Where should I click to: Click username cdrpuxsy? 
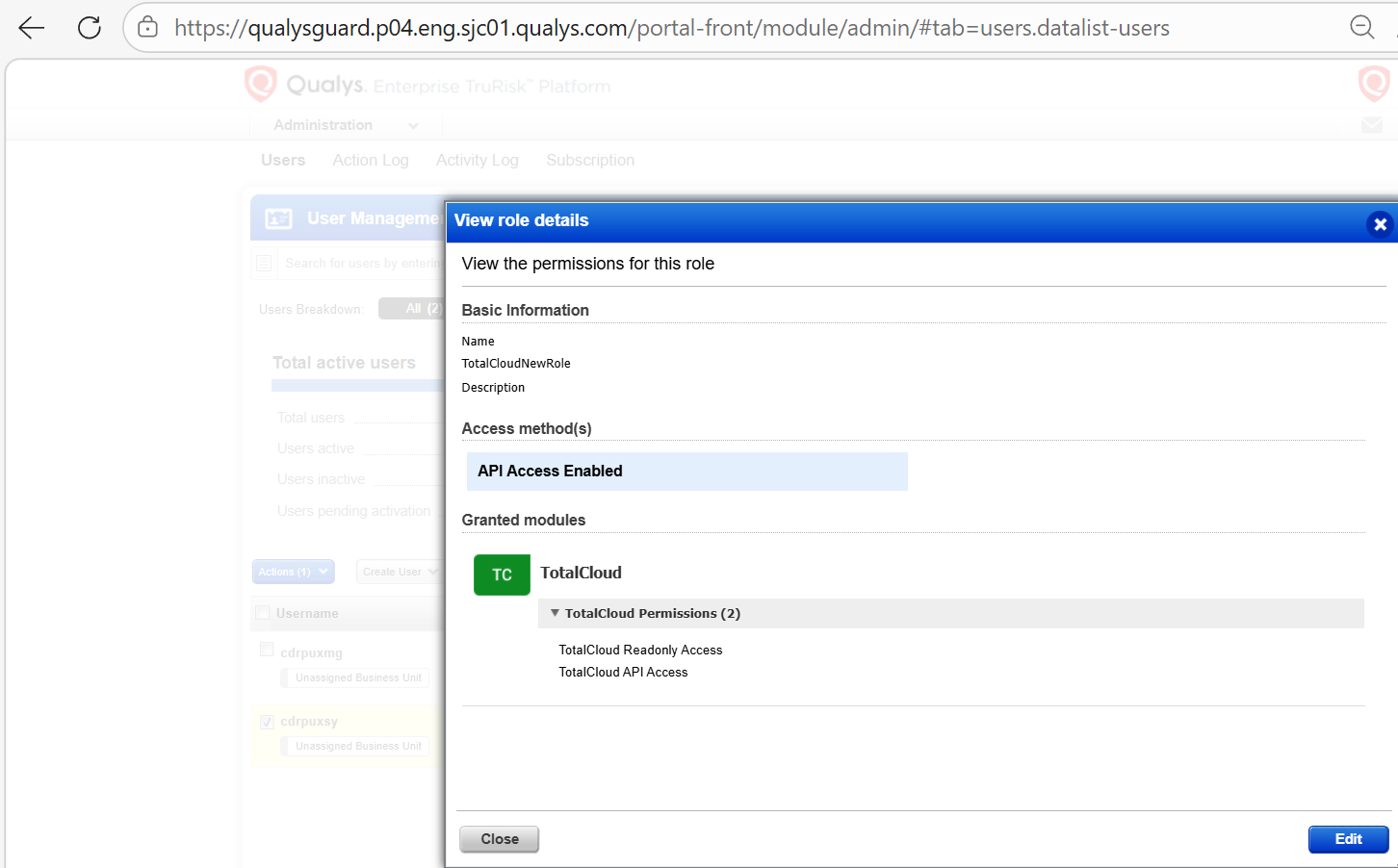point(309,721)
